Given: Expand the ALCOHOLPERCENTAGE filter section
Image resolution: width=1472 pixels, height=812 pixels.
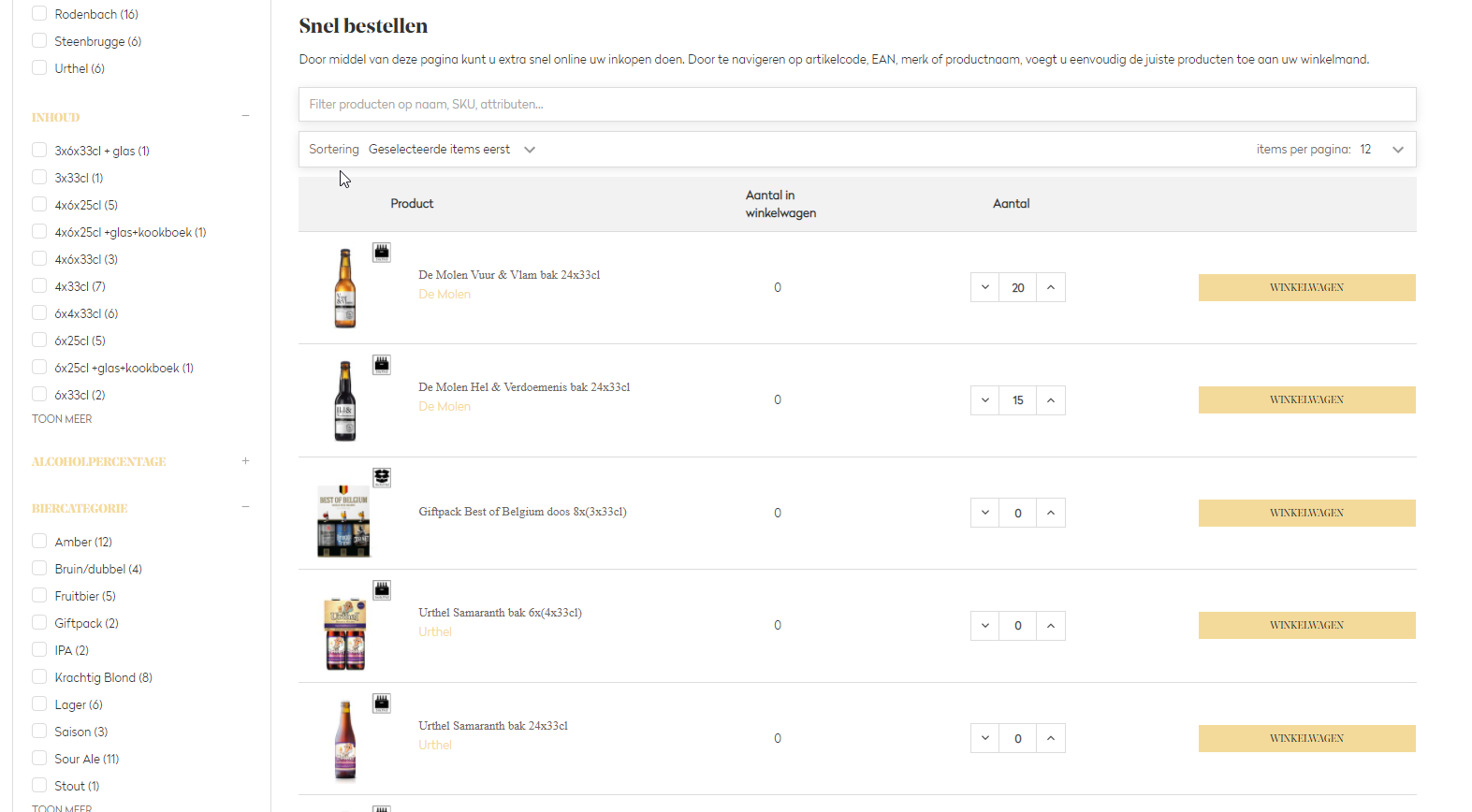Looking at the screenshot, I should click(x=245, y=460).
